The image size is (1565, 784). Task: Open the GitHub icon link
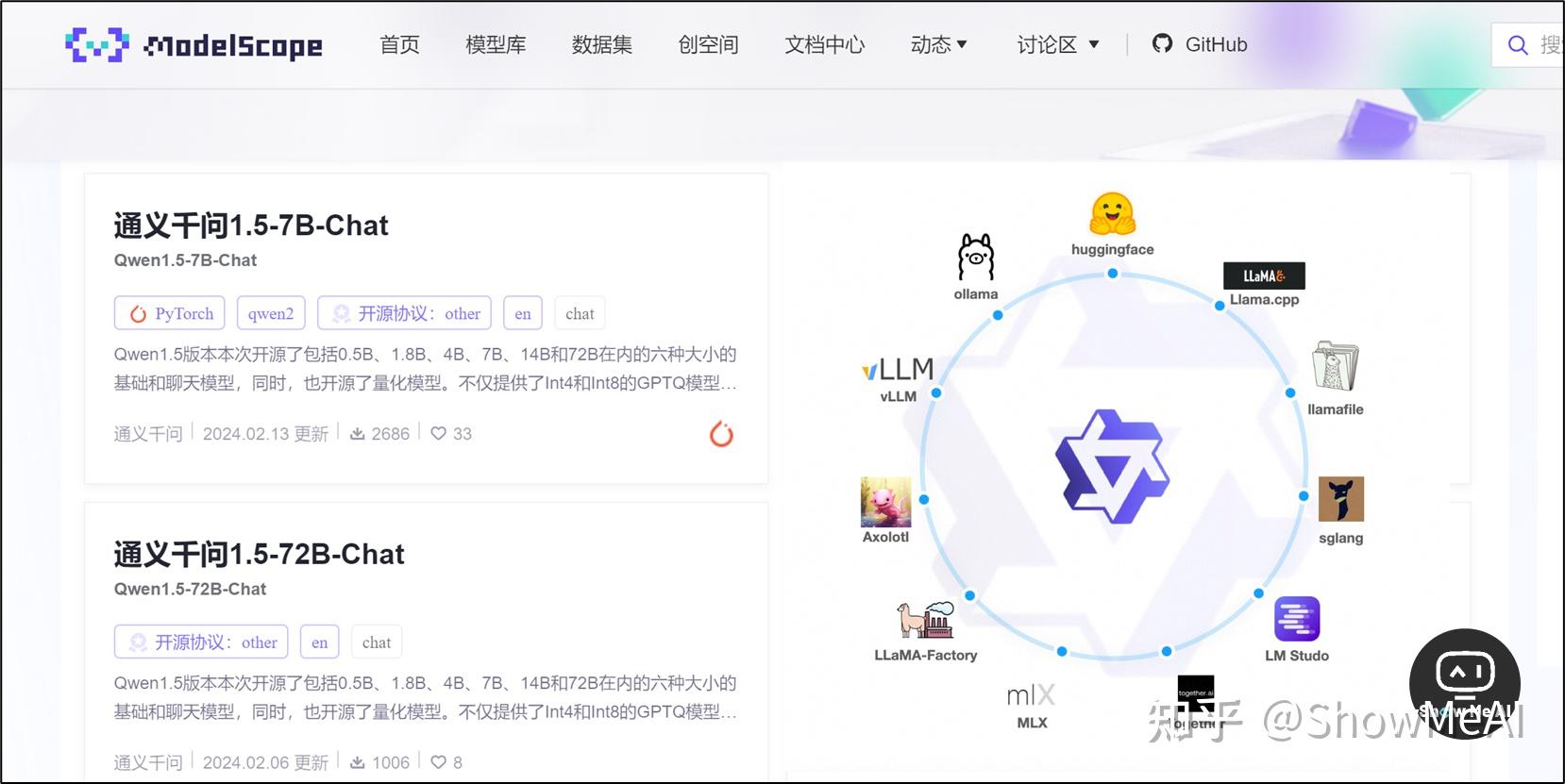click(x=1162, y=43)
